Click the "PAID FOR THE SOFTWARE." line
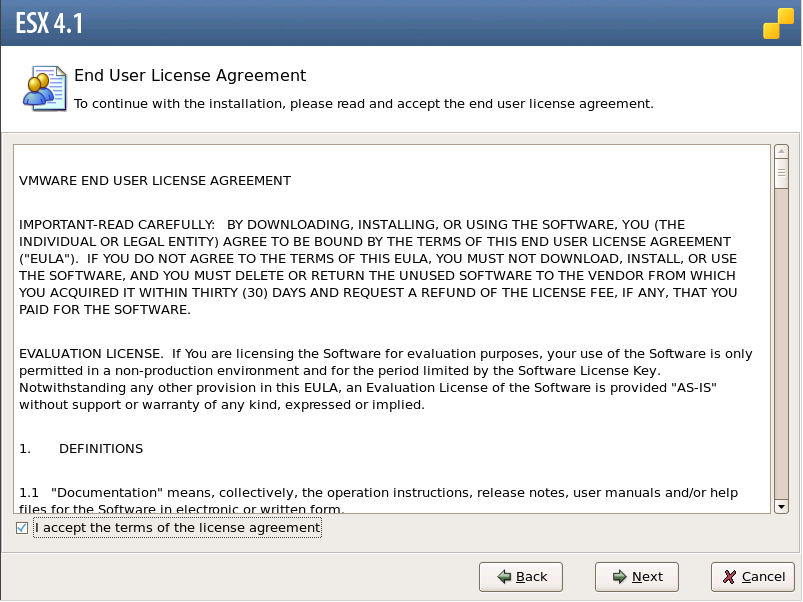Viewport: 803px width, 602px height. pyautogui.click(x=104, y=310)
